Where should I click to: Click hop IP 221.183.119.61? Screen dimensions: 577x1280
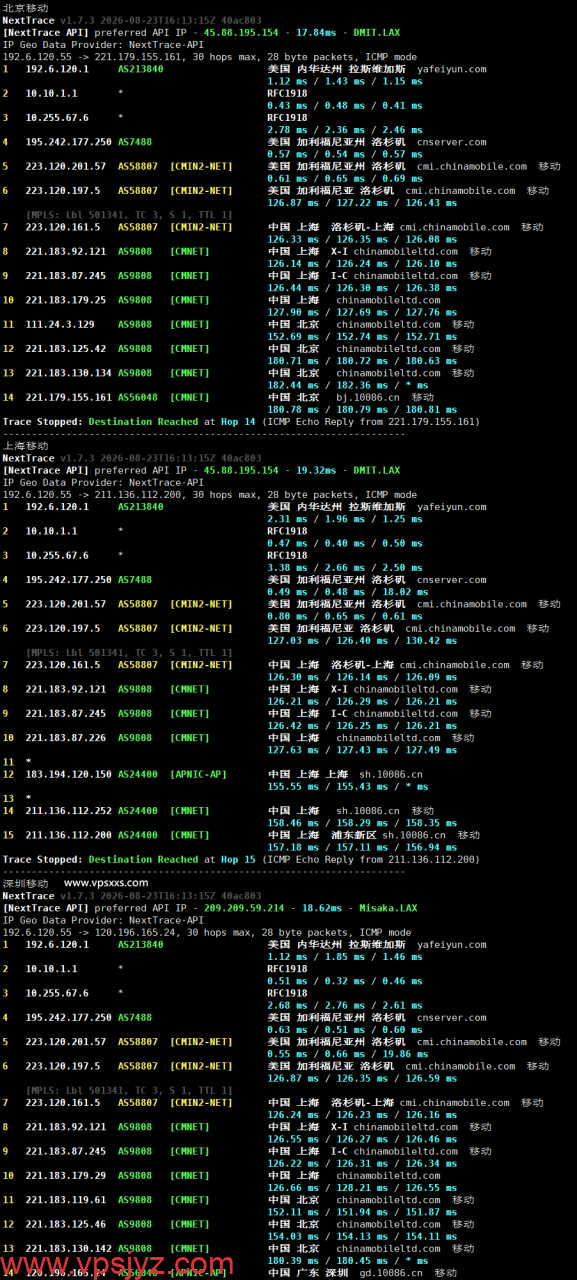pyautogui.click(x=65, y=1200)
